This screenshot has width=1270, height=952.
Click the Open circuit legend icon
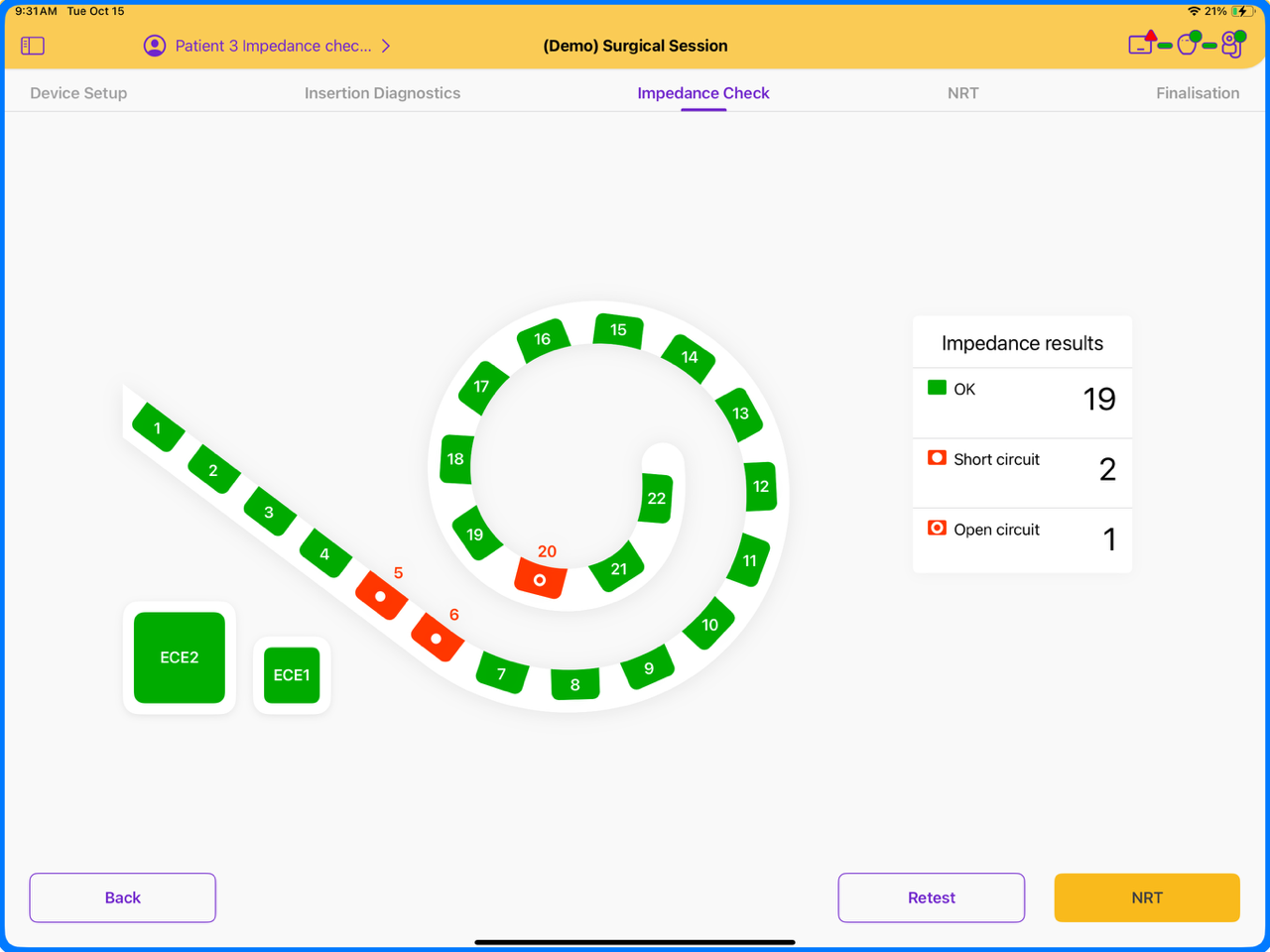pos(936,528)
